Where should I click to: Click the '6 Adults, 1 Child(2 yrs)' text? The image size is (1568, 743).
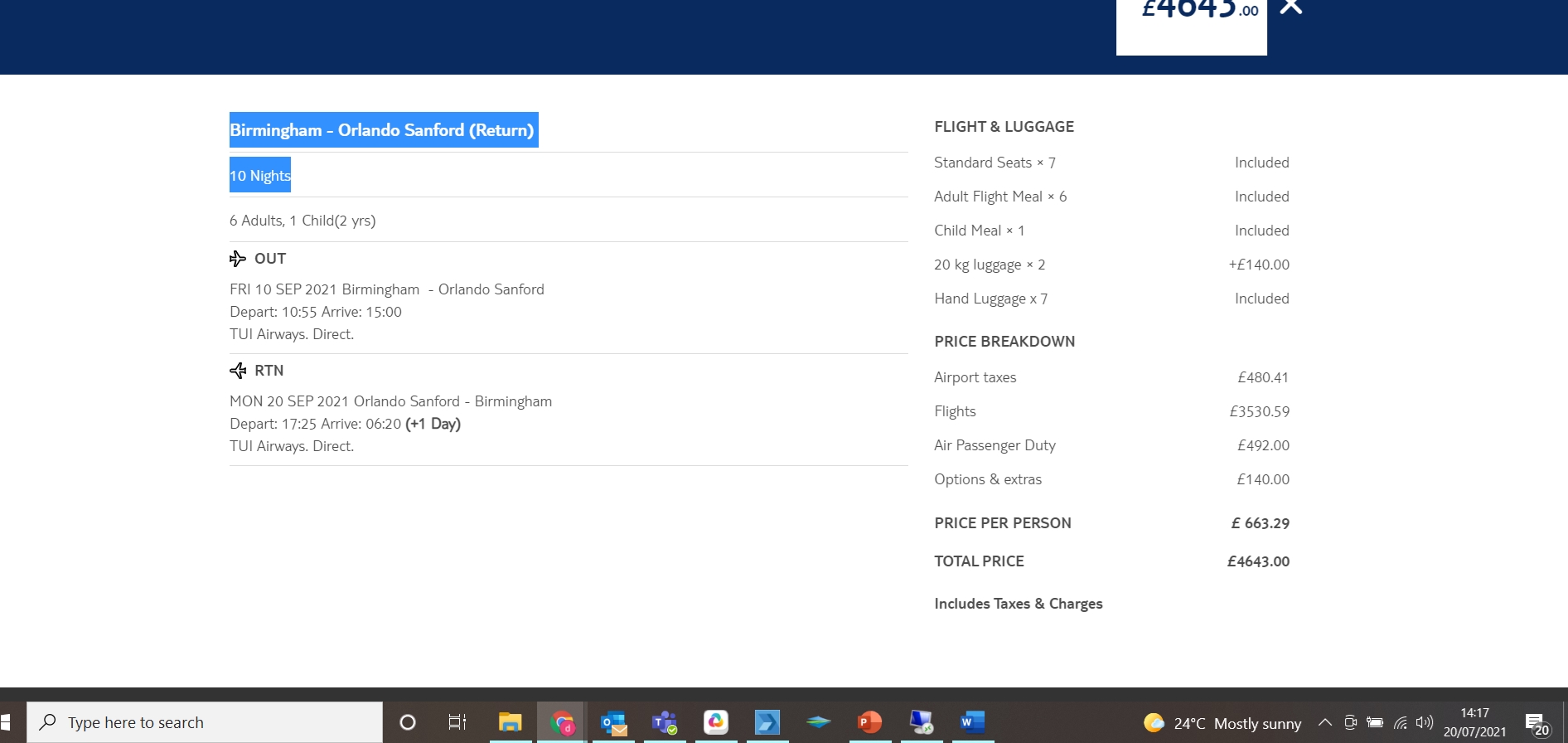pyautogui.click(x=302, y=221)
